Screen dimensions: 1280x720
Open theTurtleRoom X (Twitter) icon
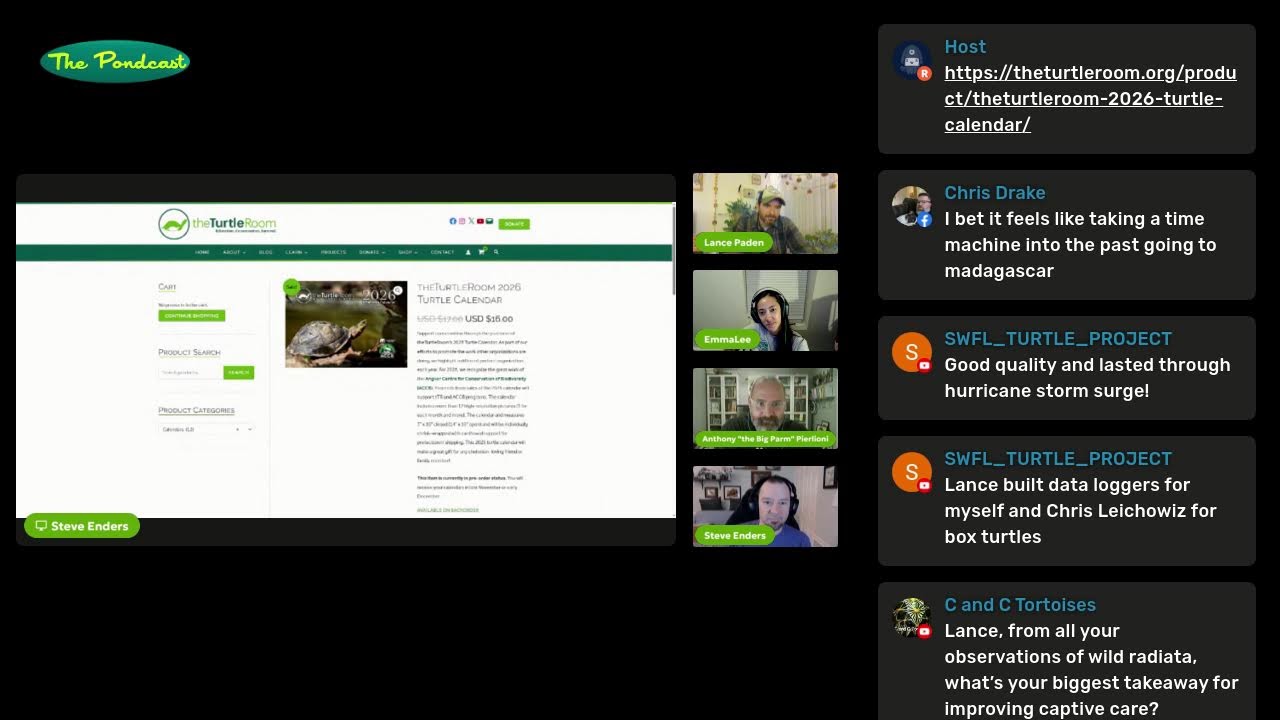tap(471, 221)
